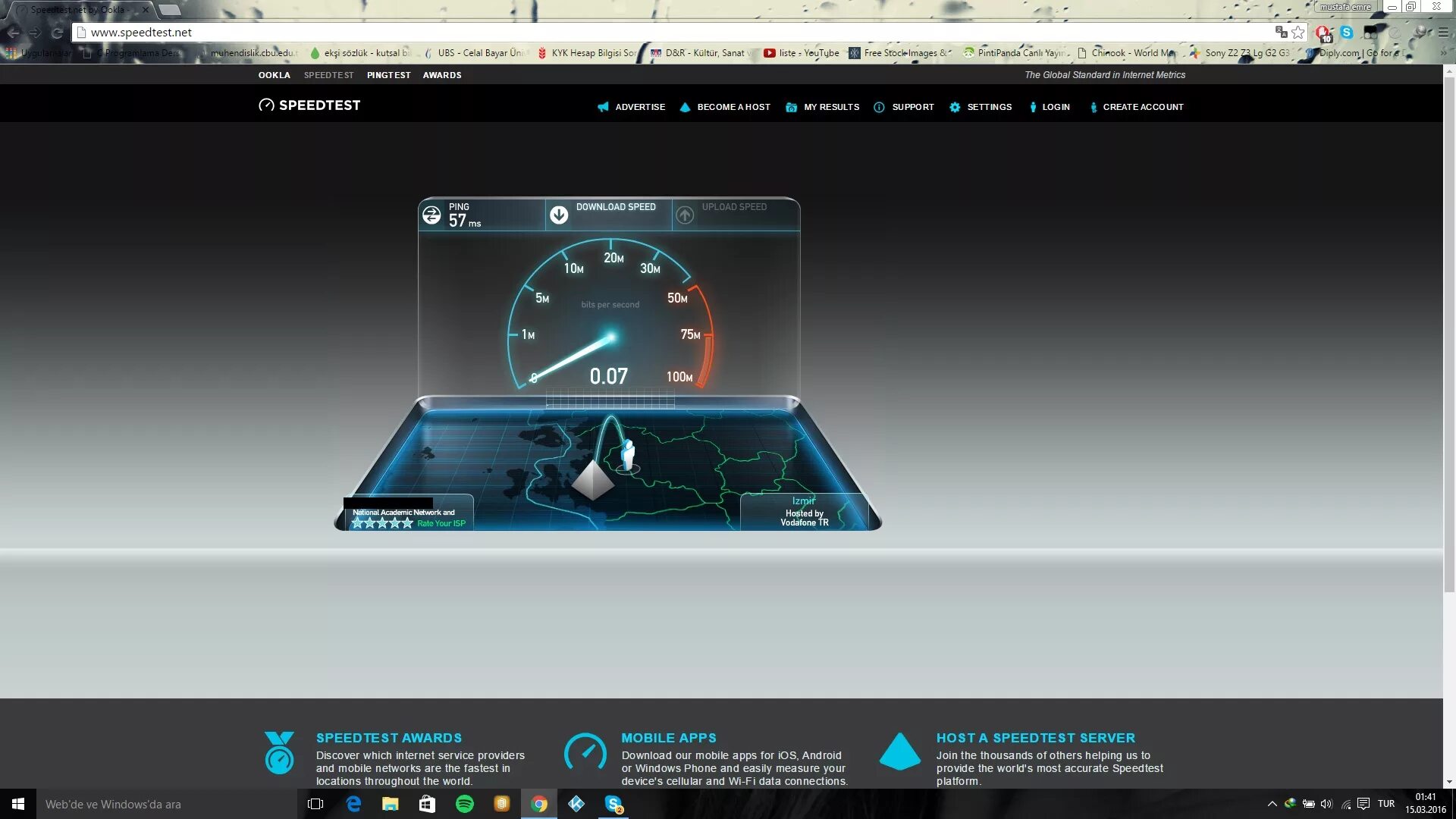
Task: Open the action center notifications icon
Action: point(1363,804)
